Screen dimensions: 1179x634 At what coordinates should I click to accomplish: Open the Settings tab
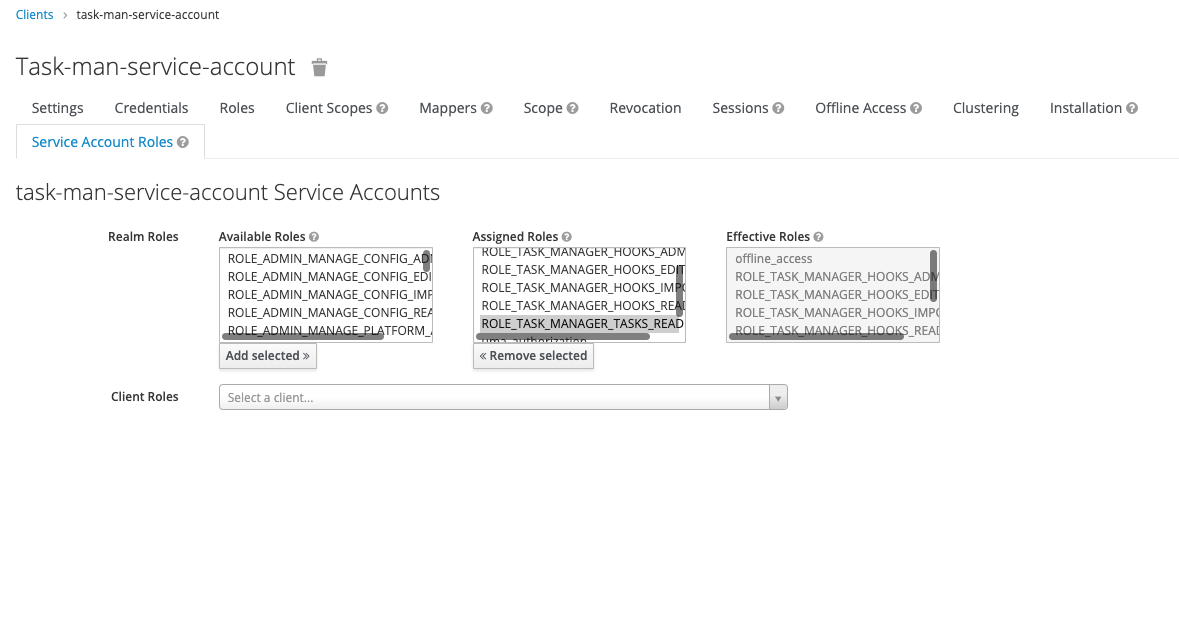point(57,108)
